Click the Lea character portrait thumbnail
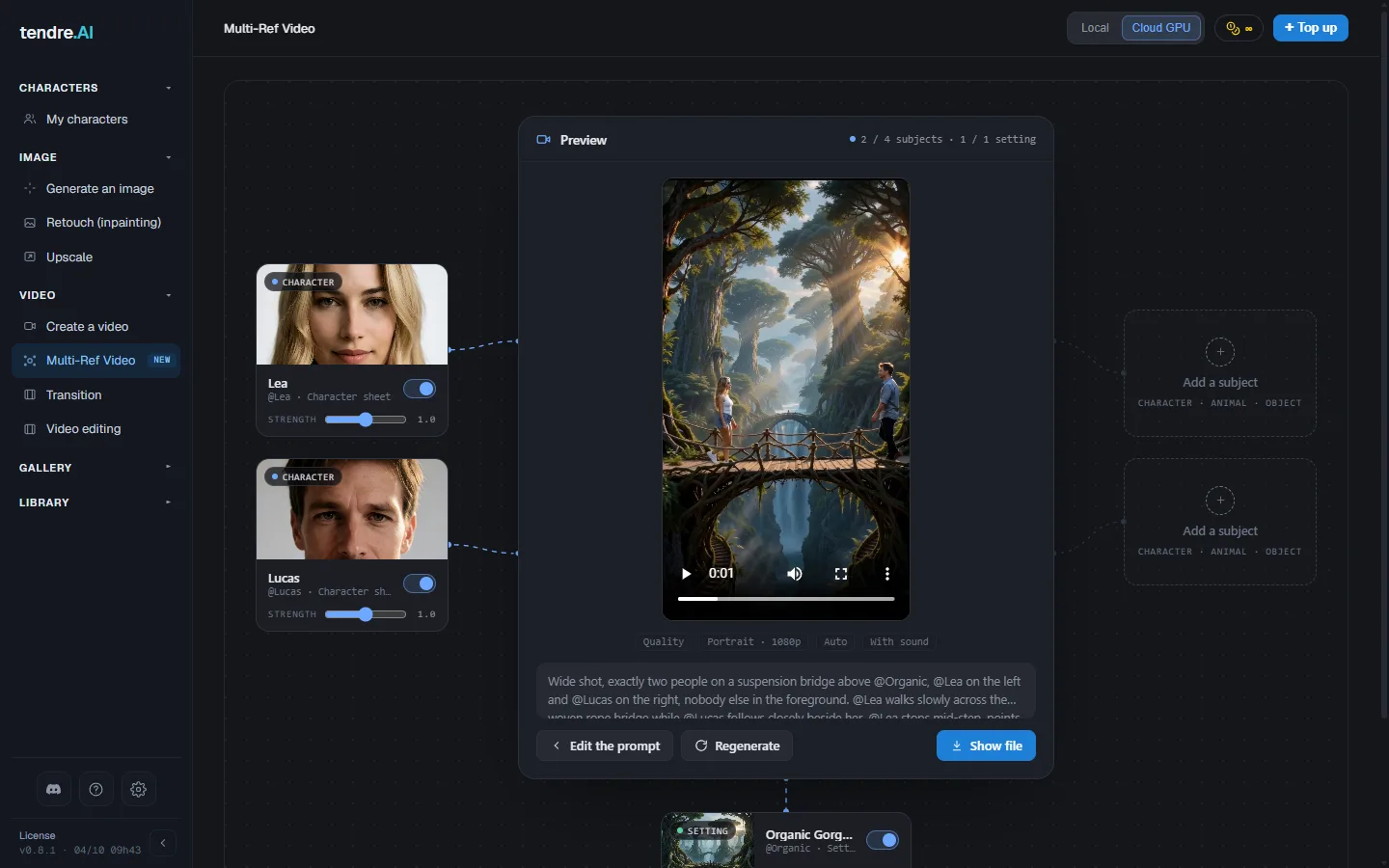This screenshot has height=868, width=1389. [352, 314]
